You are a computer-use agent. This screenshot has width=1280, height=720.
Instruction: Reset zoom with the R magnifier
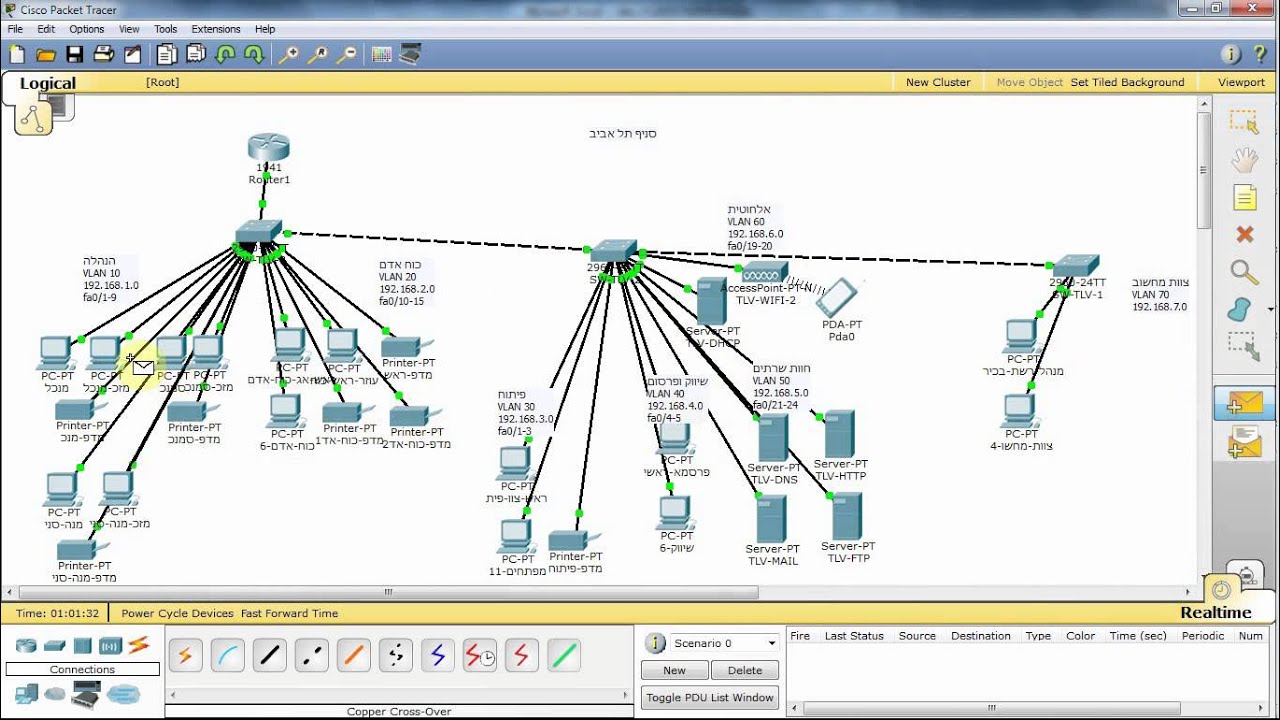(319, 54)
